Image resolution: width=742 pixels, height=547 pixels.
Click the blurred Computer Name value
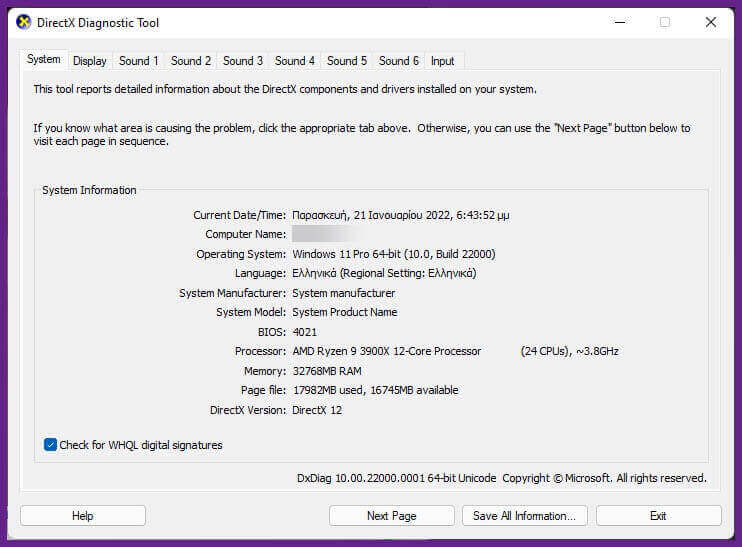[x=327, y=234]
